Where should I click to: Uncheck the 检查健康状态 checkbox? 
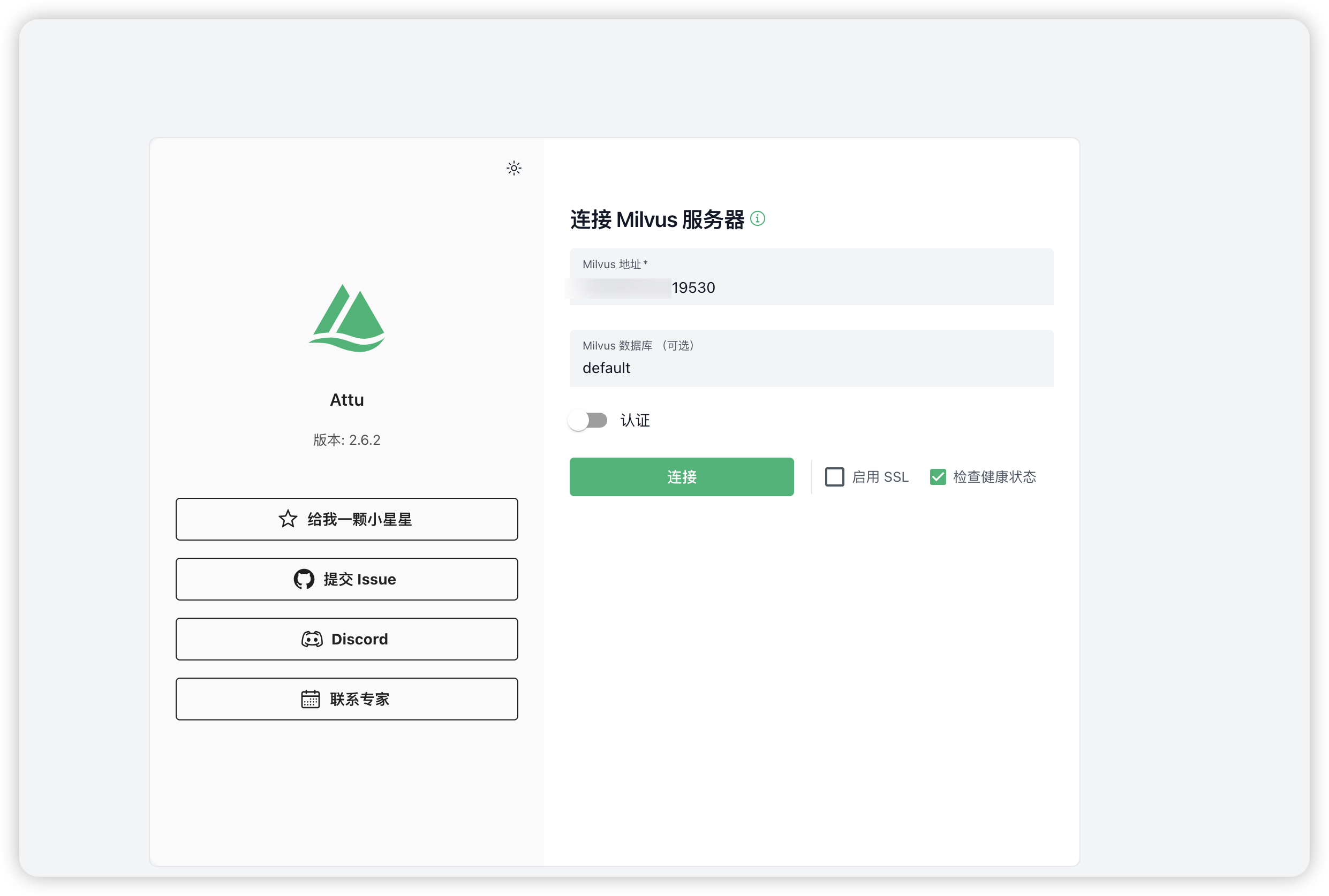(x=938, y=476)
